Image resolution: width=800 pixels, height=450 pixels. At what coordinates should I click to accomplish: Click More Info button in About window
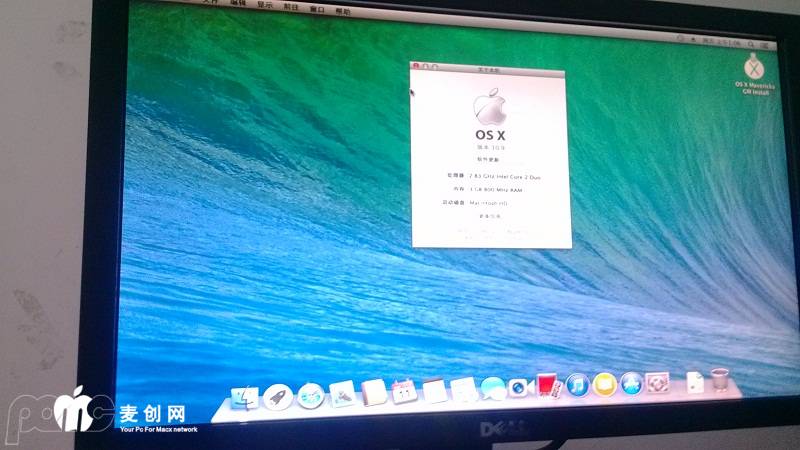(x=489, y=215)
